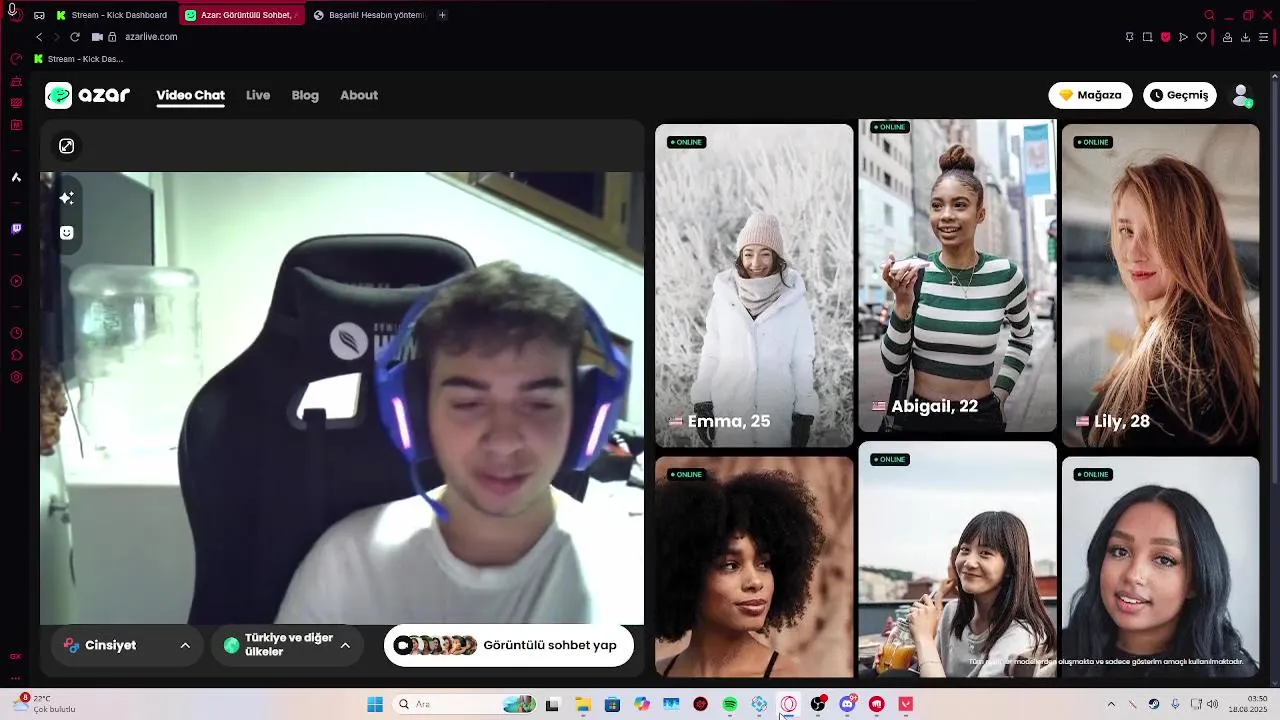Open weather widget showing 22°C
This screenshot has width=1280, height=720.
[x=47, y=704]
